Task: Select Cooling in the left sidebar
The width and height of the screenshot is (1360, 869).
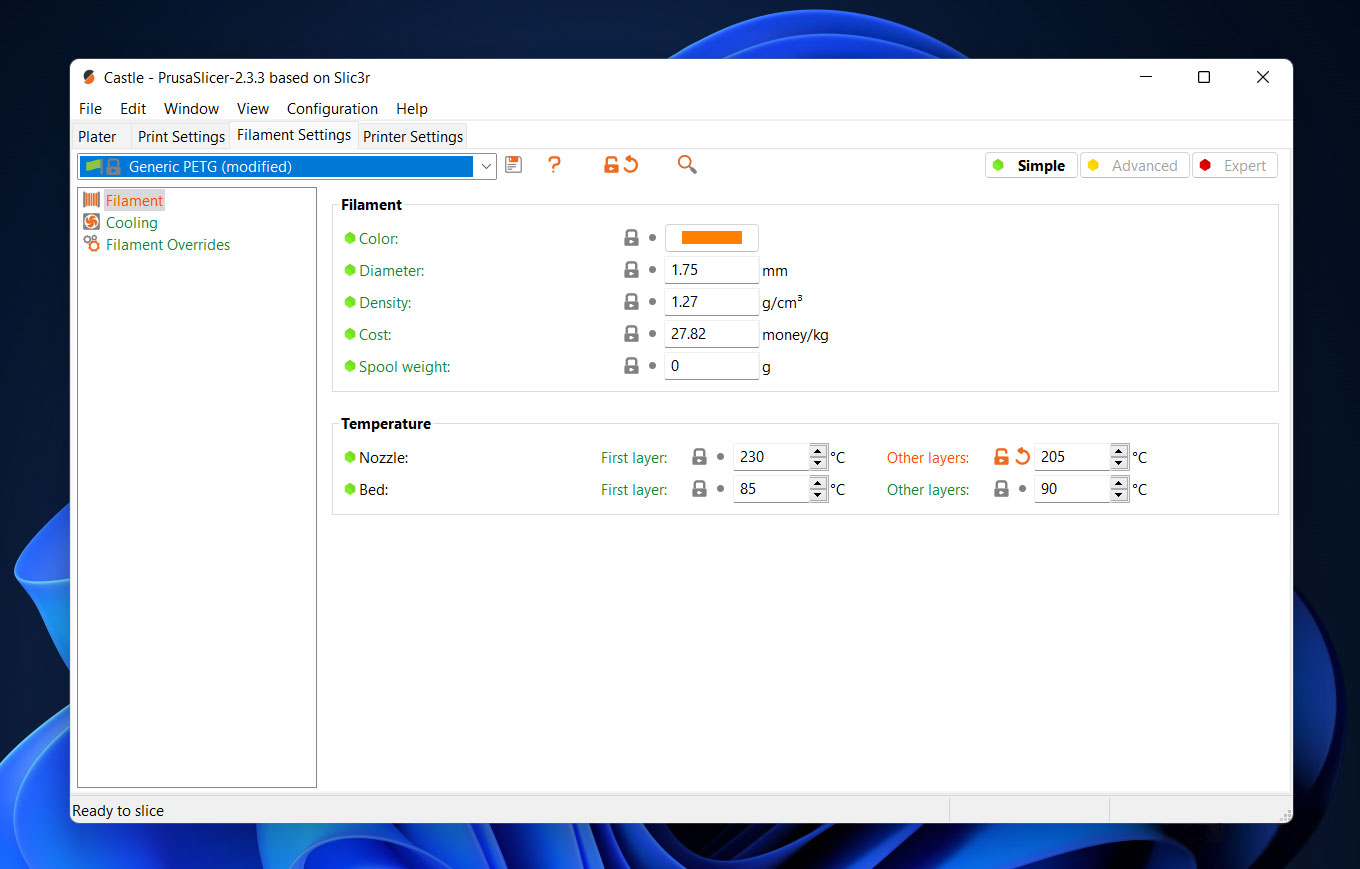Action: click(x=131, y=223)
